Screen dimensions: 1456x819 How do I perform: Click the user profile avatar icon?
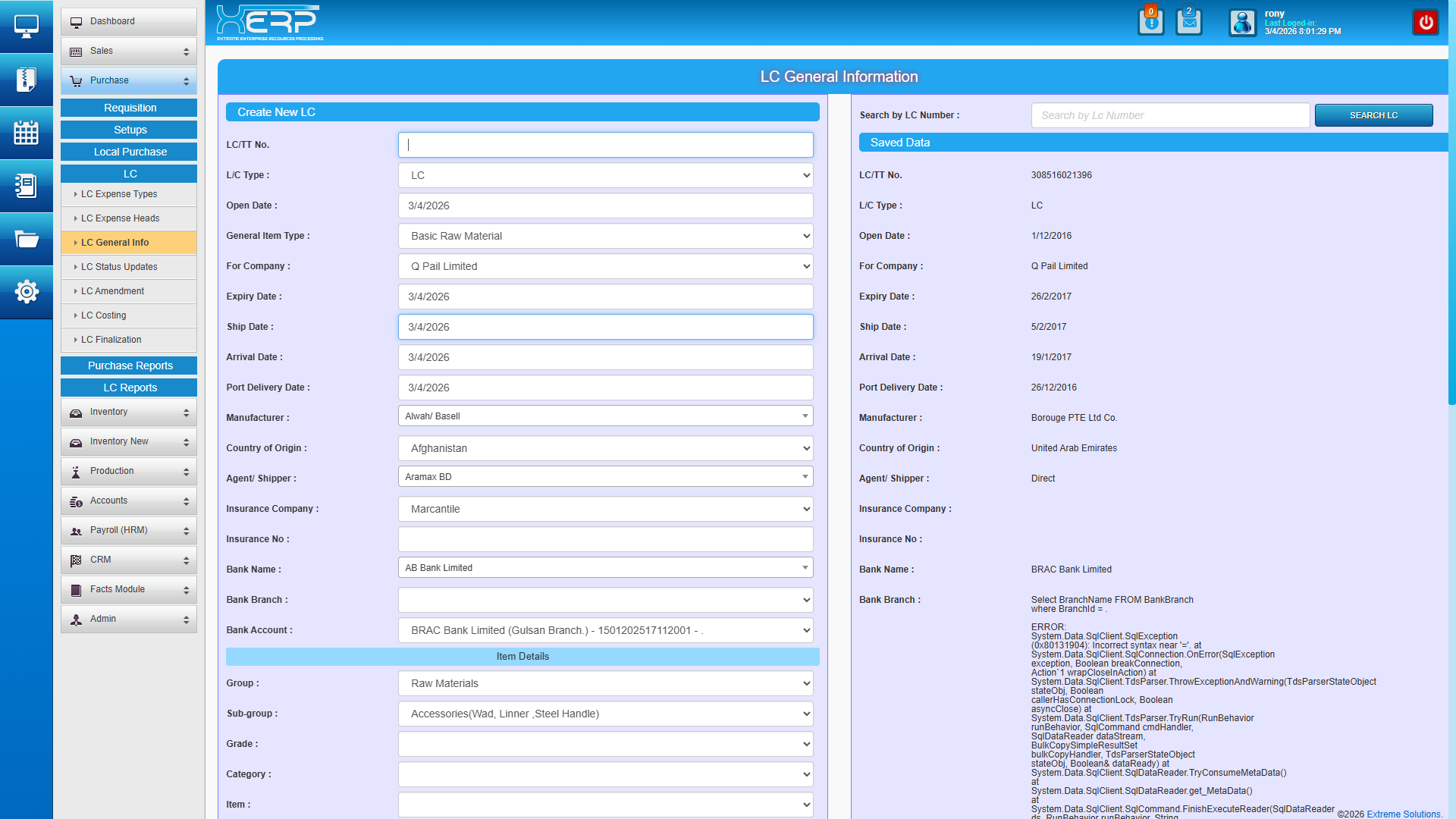point(1242,23)
